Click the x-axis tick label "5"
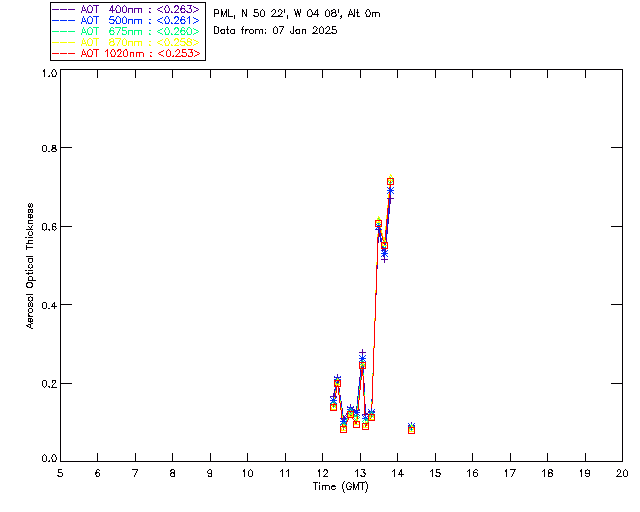640x512 pixels. pyautogui.click(x=60, y=473)
